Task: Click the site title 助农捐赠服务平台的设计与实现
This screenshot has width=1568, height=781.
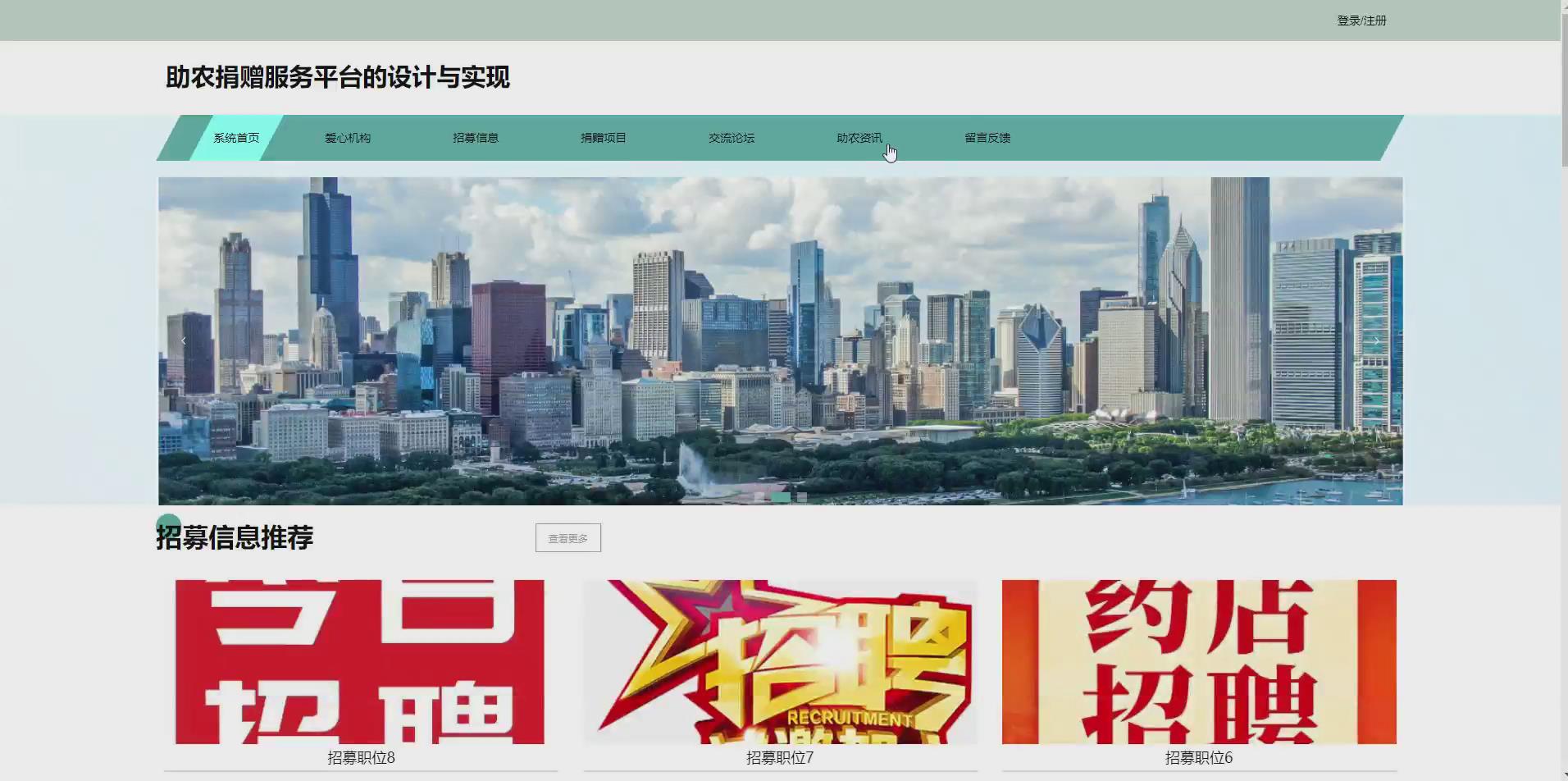Action: tap(336, 78)
